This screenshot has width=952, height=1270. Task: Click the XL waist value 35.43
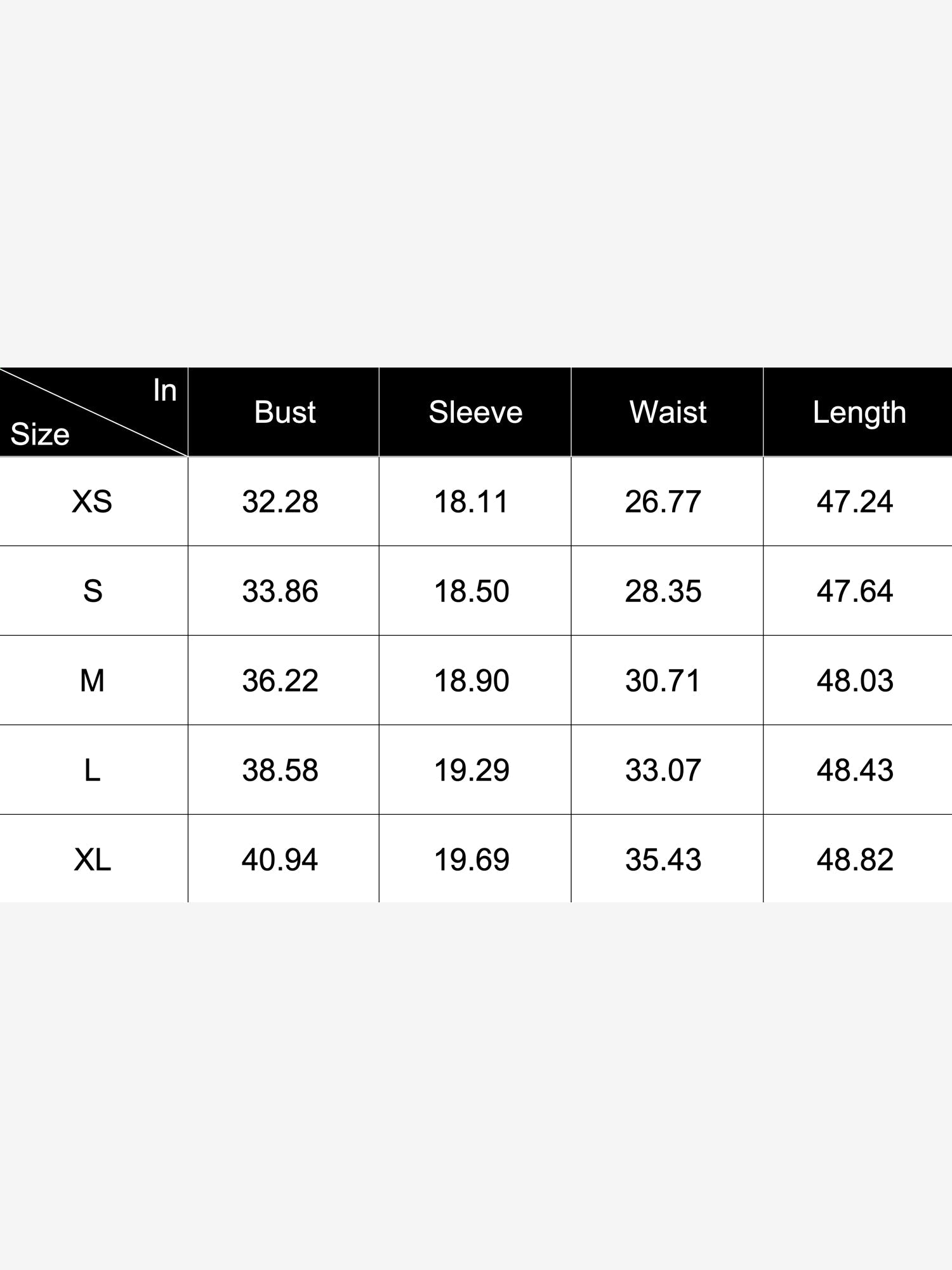[x=663, y=860]
